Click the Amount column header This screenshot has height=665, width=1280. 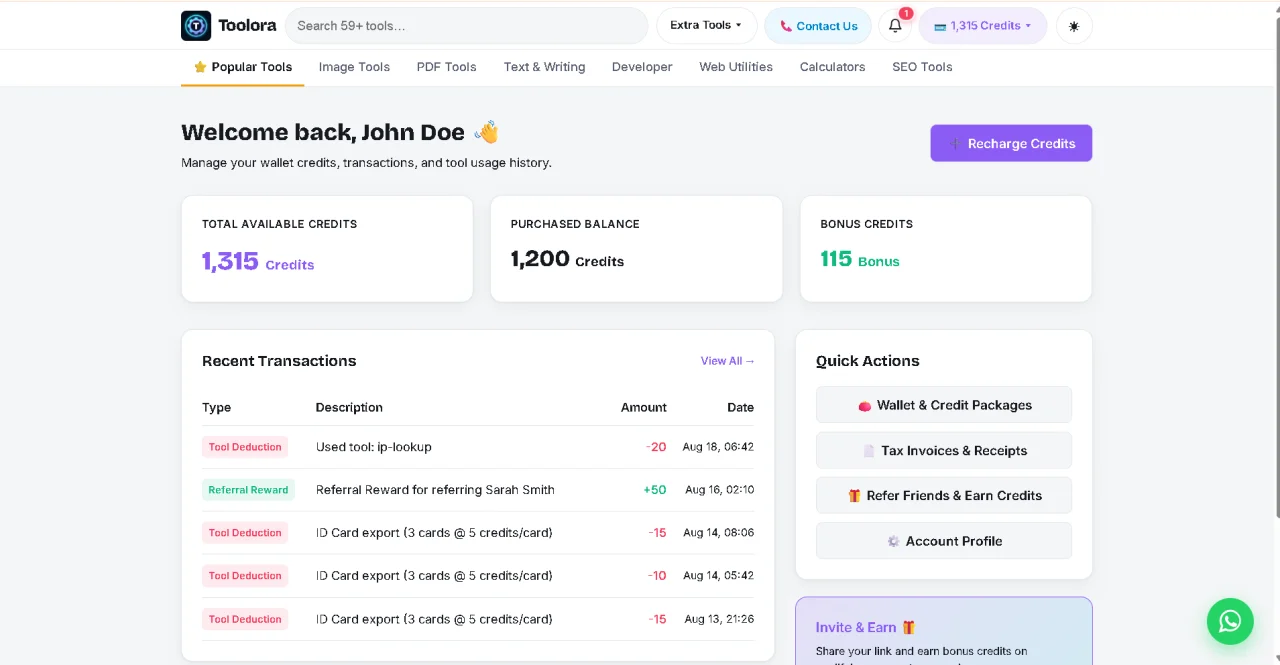tap(644, 407)
